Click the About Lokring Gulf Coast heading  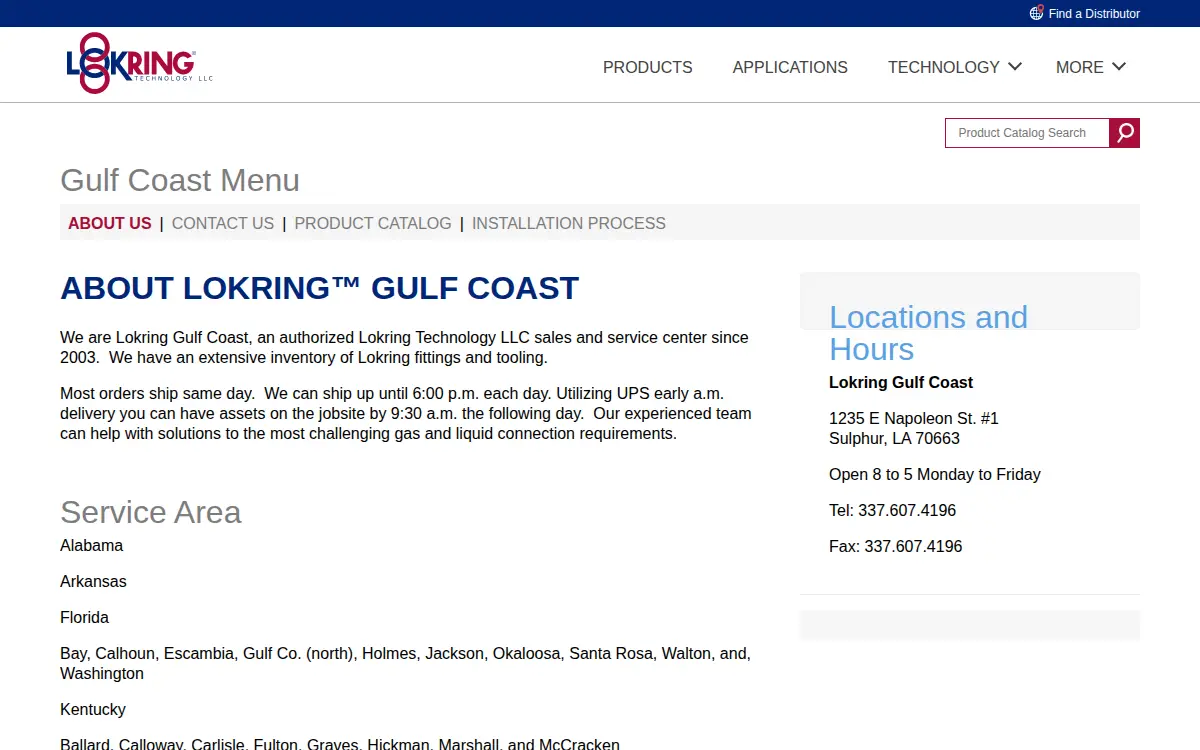[x=320, y=288]
